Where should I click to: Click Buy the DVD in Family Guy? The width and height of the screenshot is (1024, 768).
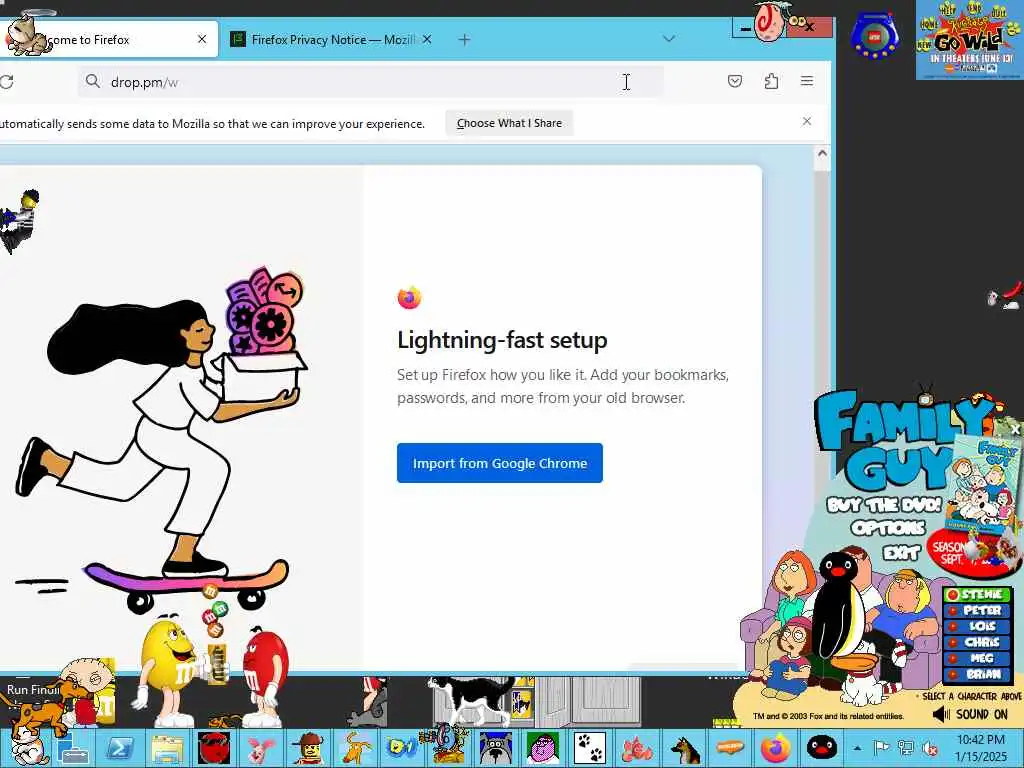coord(884,504)
